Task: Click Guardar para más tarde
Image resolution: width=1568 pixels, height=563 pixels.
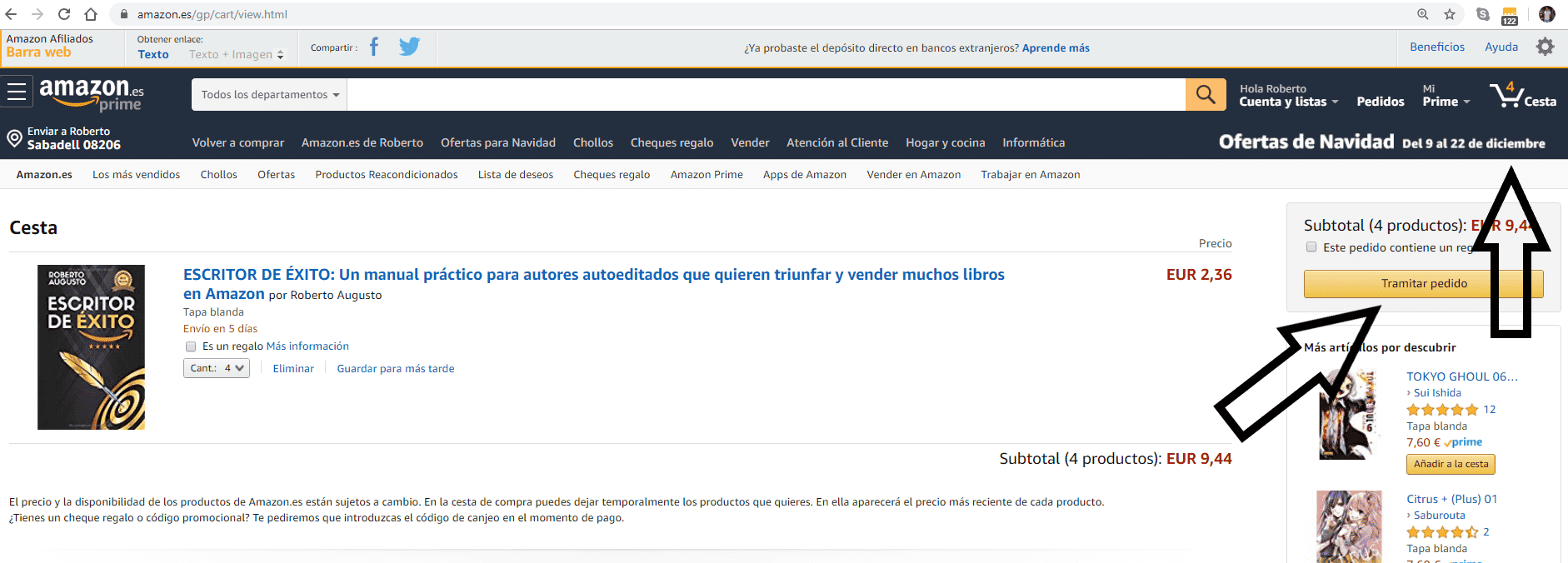Action: pos(396,368)
